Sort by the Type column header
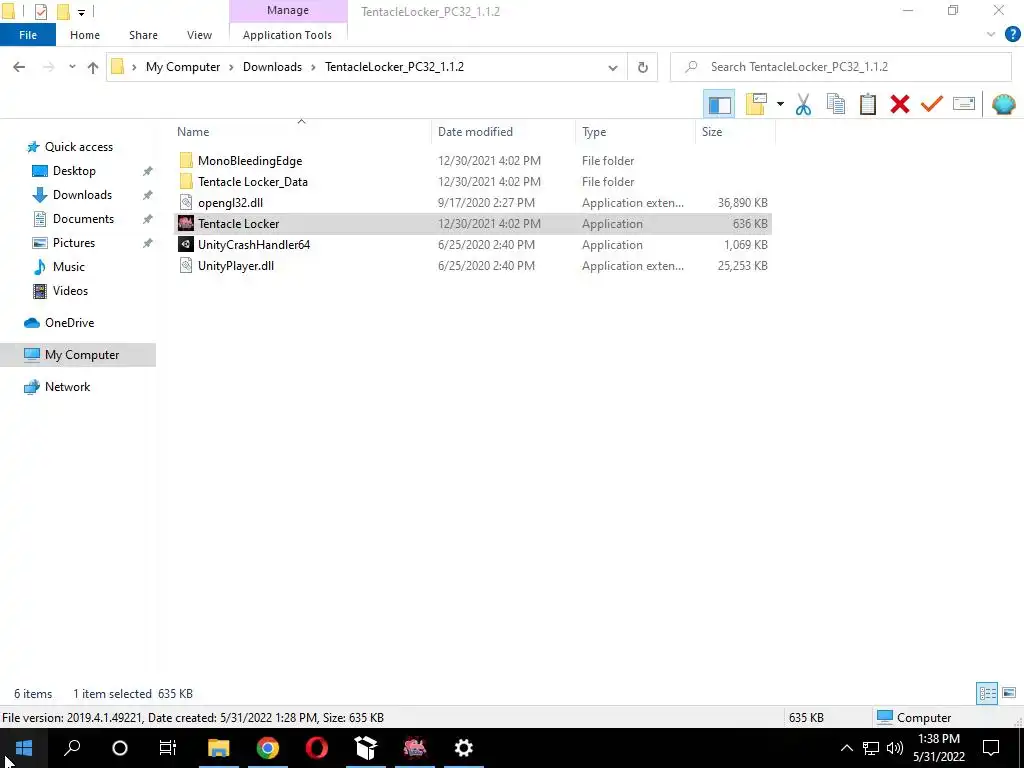Image resolution: width=1024 pixels, height=768 pixels. [594, 132]
